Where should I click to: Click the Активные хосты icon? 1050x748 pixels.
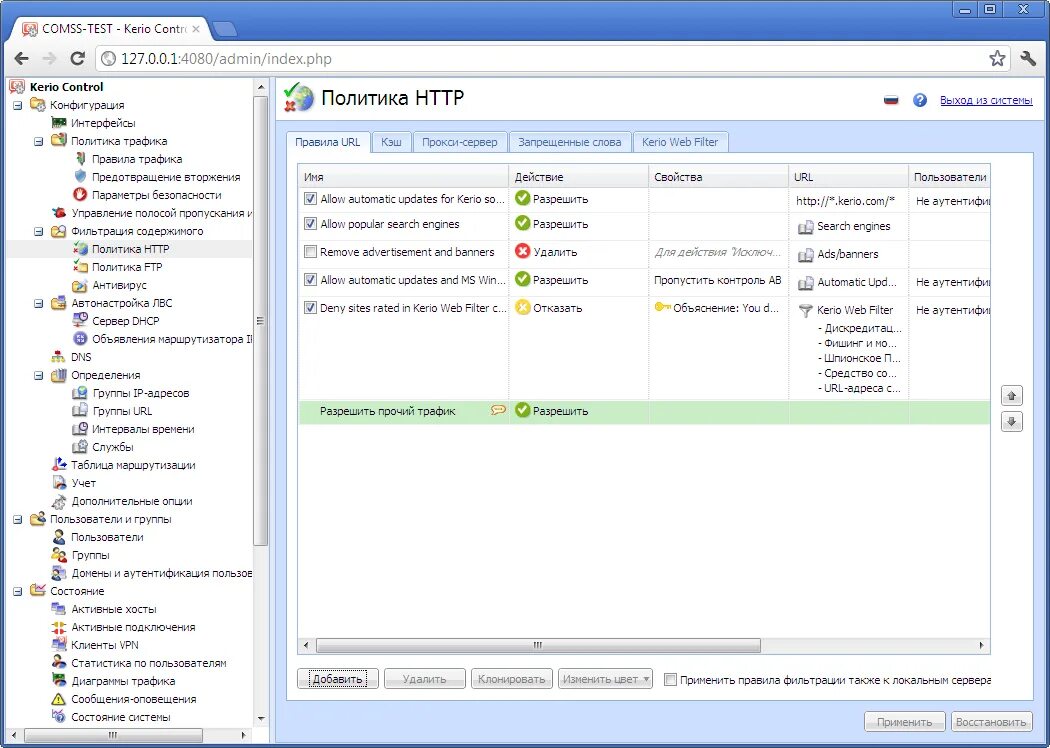(x=60, y=609)
